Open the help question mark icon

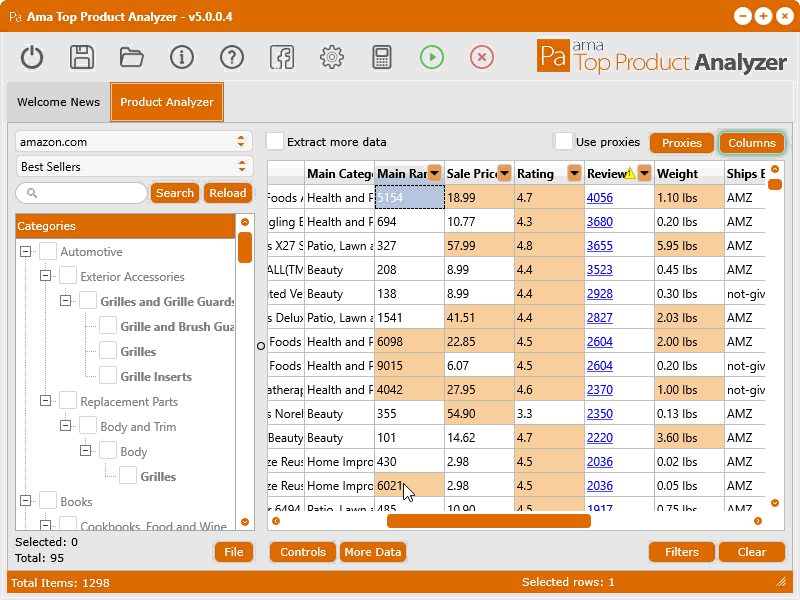[x=232, y=57]
